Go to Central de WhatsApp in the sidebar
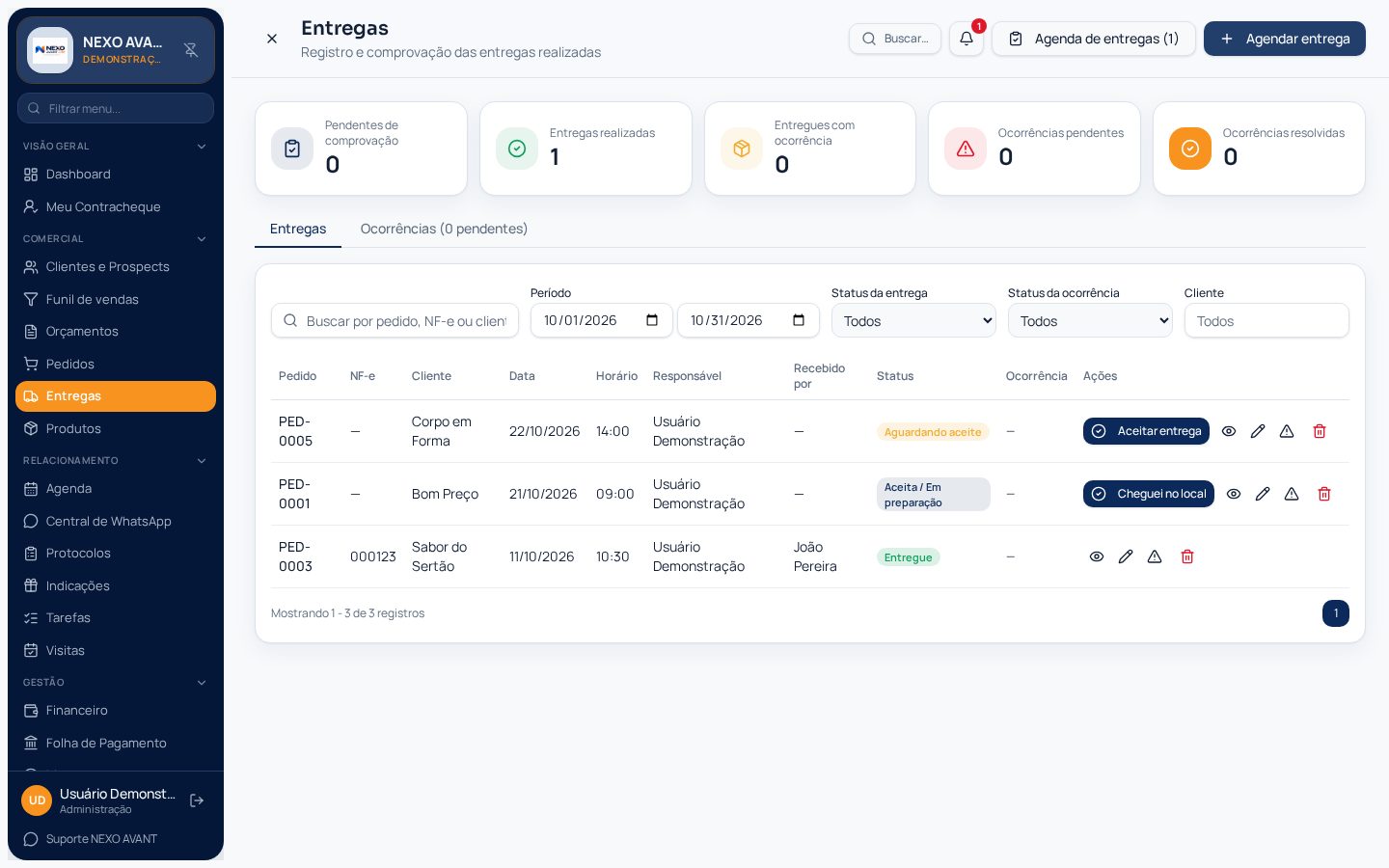Image resolution: width=1389 pixels, height=868 pixels. point(116,521)
